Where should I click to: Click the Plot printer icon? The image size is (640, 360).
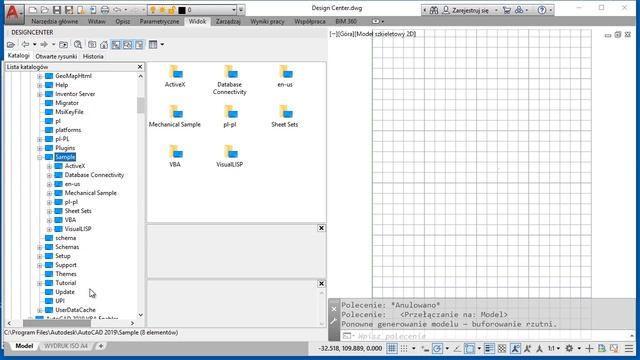click(x=105, y=10)
